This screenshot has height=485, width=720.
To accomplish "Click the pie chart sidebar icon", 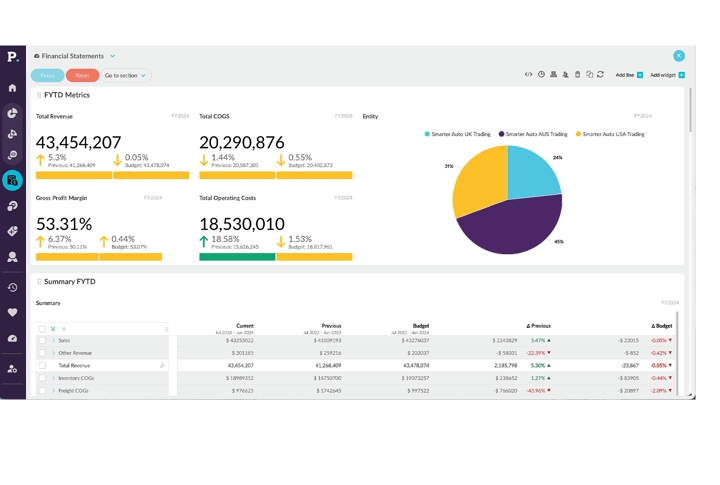I will click(x=13, y=113).
